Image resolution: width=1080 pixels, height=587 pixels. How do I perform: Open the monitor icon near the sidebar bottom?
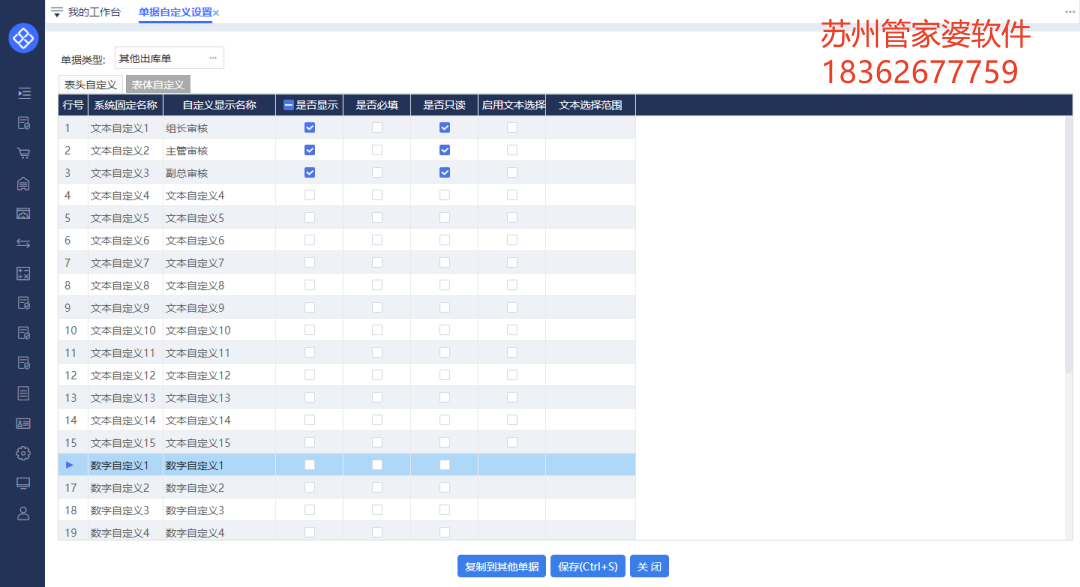pos(23,482)
